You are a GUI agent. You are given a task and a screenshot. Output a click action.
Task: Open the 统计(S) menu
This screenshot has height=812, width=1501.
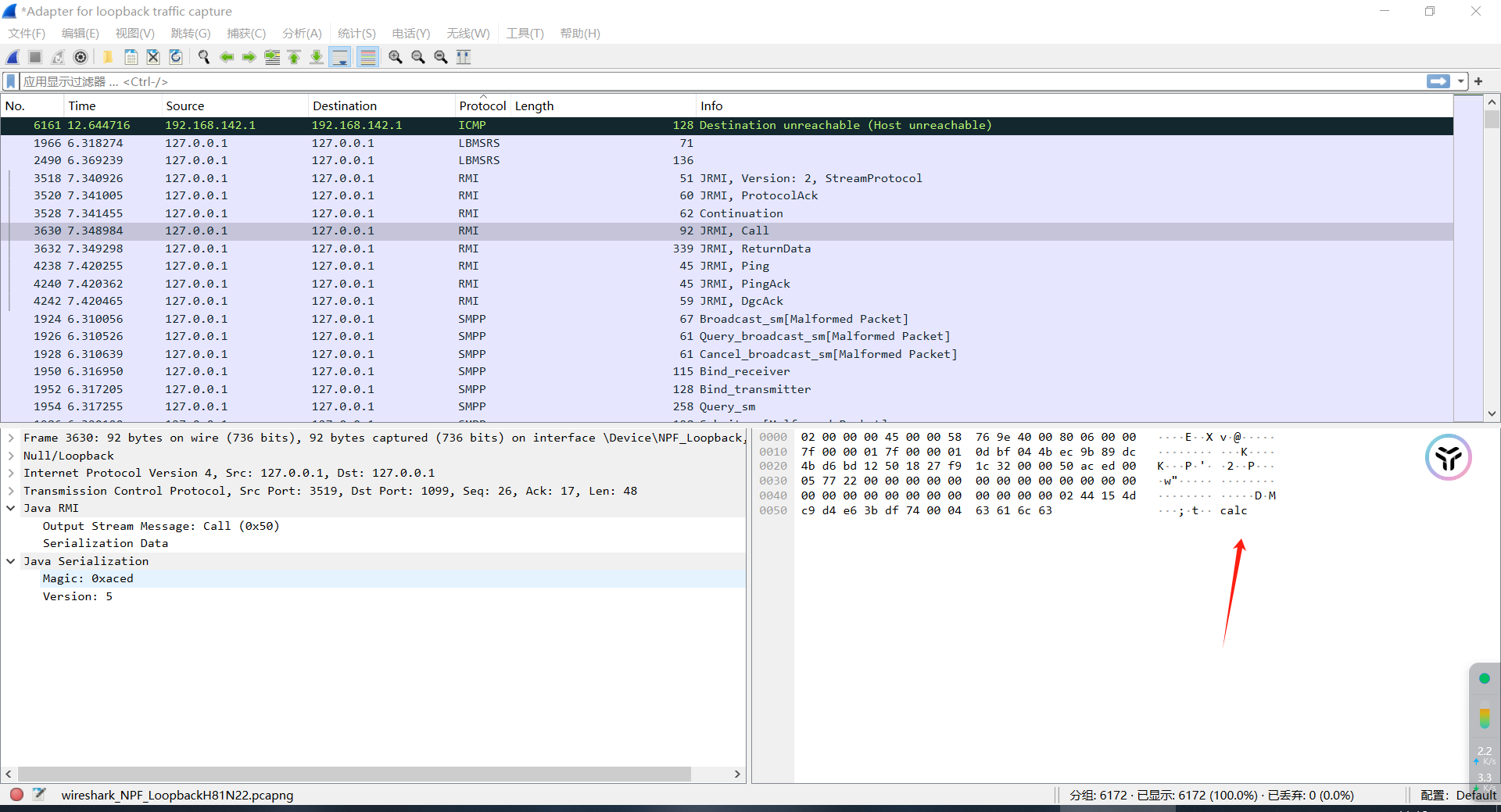coord(356,33)
